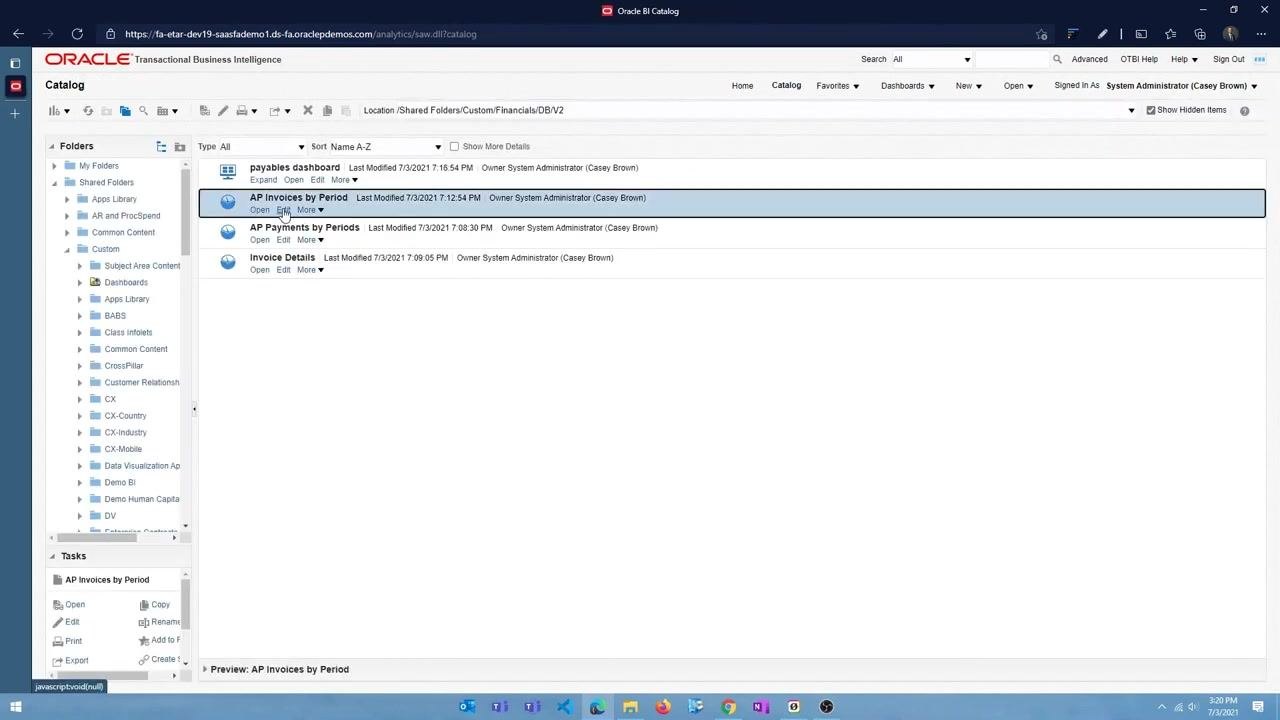Click the Show Folder Tree icon

[x=161, y=147]
